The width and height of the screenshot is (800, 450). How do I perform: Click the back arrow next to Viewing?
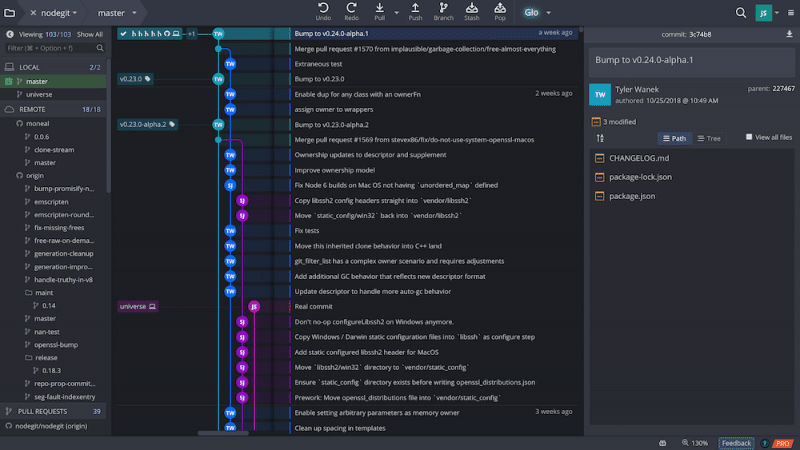coord(10,34)
